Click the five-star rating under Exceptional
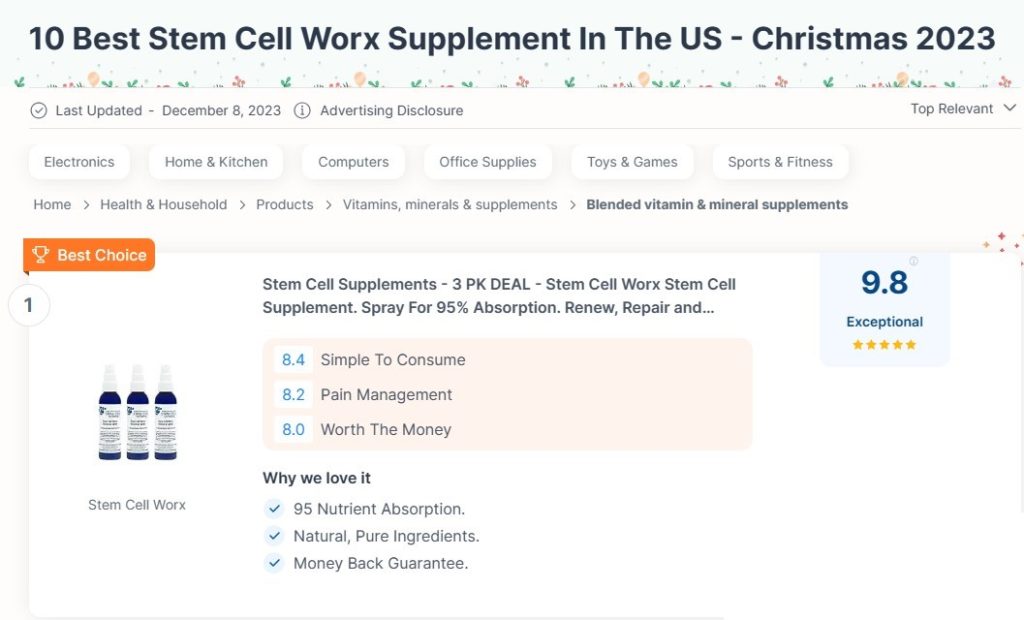1024x620 pixels. pos(884,343)
